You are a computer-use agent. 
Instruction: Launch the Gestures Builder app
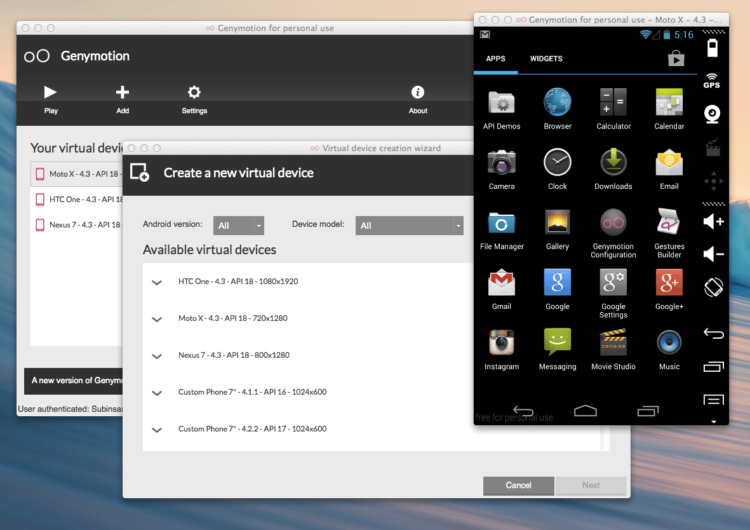point(669,233)
